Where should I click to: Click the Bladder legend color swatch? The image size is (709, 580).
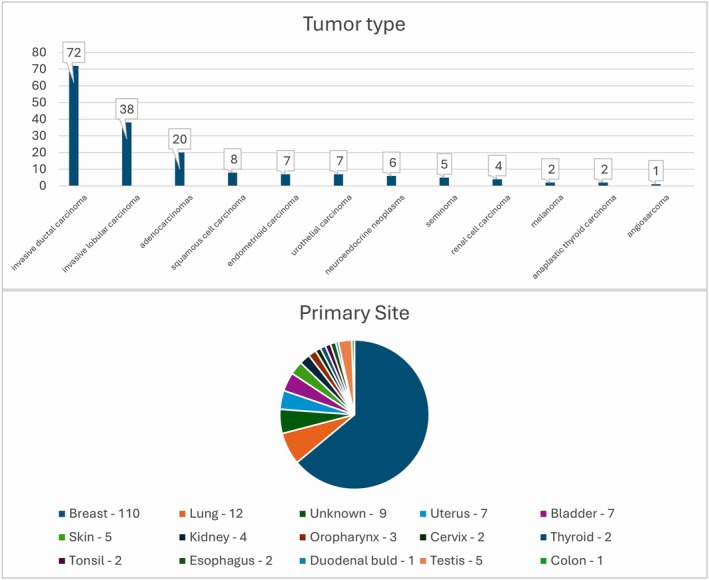tap(544, 514)
